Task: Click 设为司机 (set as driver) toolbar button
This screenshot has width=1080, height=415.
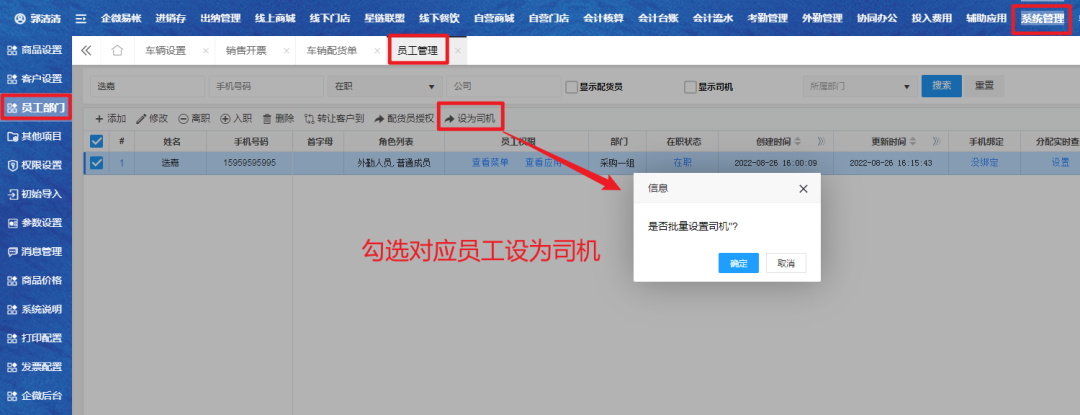Action: pos(470,118)
